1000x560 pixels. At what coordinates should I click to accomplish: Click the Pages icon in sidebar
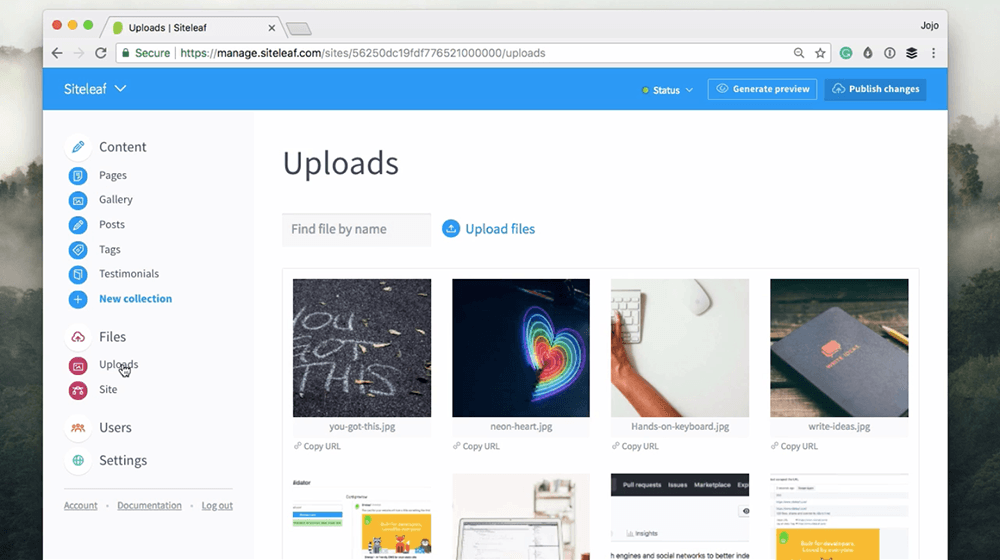coord(78,175)
